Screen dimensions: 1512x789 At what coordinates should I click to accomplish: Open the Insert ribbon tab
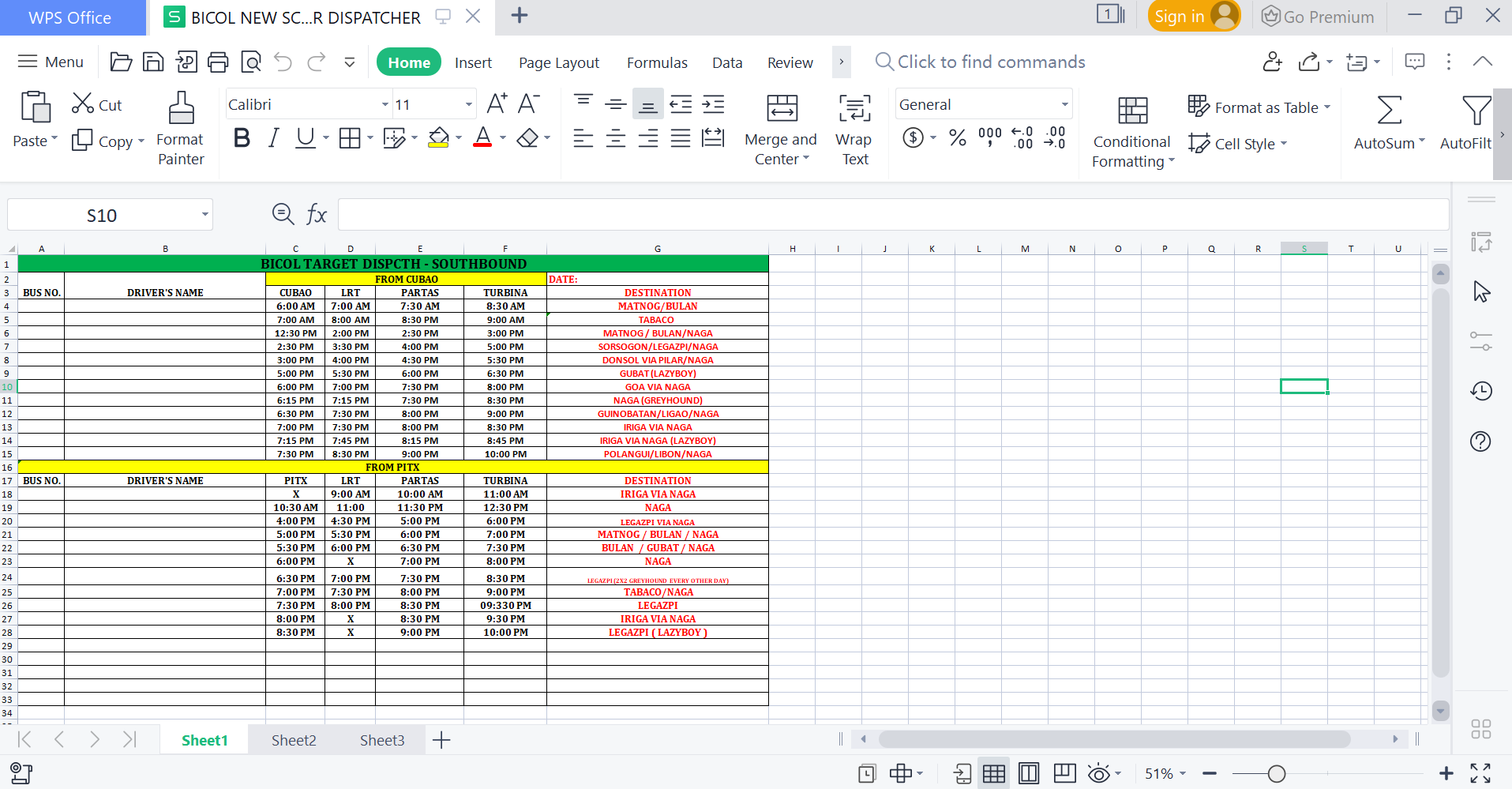point(473,62)
